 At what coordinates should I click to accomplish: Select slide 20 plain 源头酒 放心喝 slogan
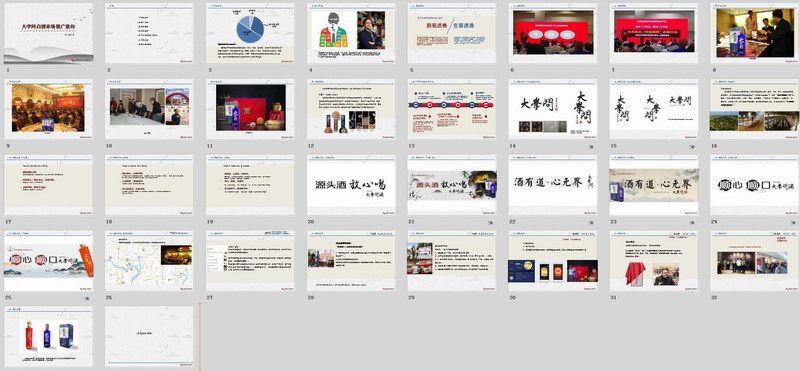351,185
